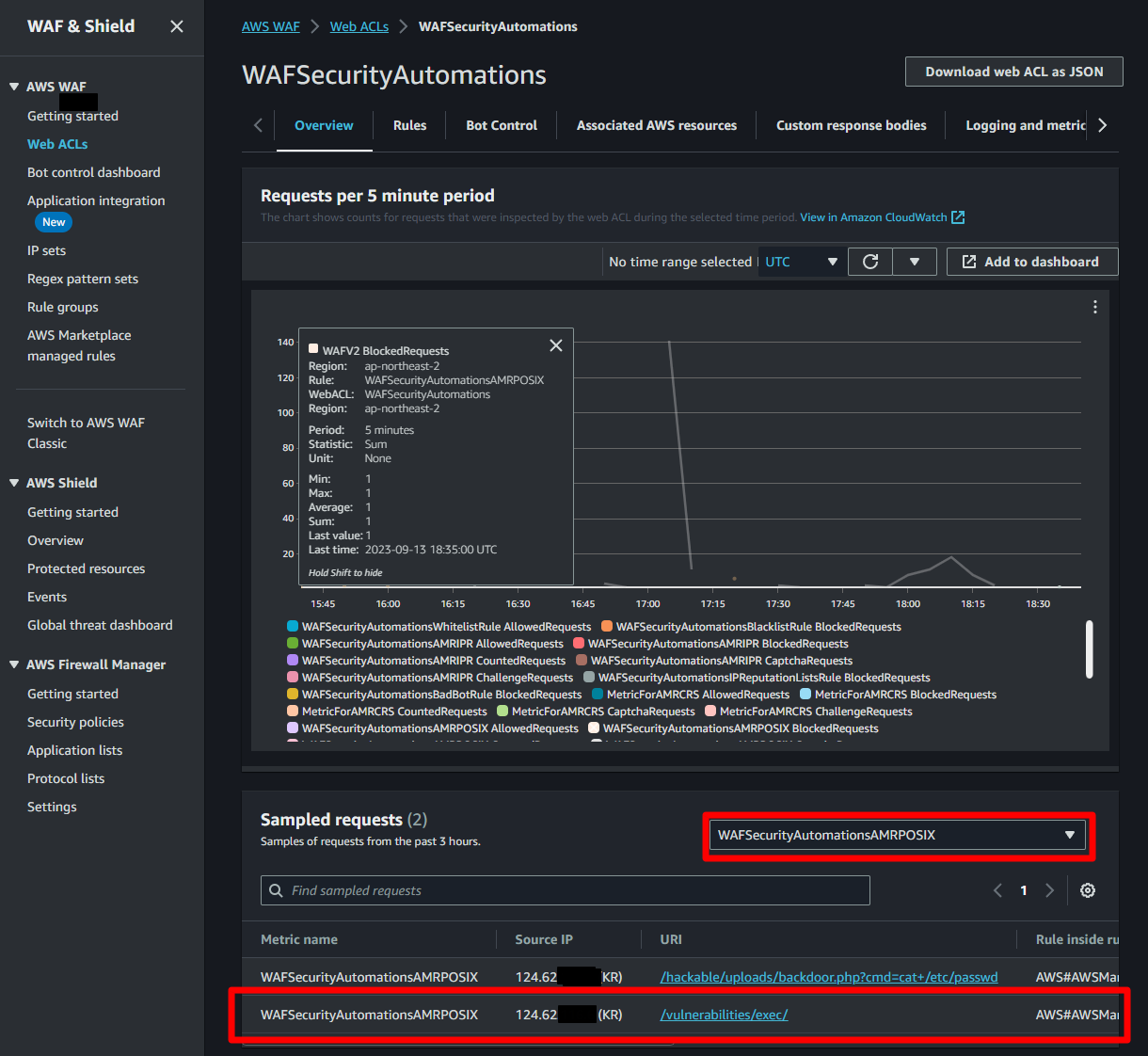The width and height of the screenshot is (1148, 1056).
Task: Toggle AMRIPR AllowedRequests legend swatch
Action: pos(293,643)
